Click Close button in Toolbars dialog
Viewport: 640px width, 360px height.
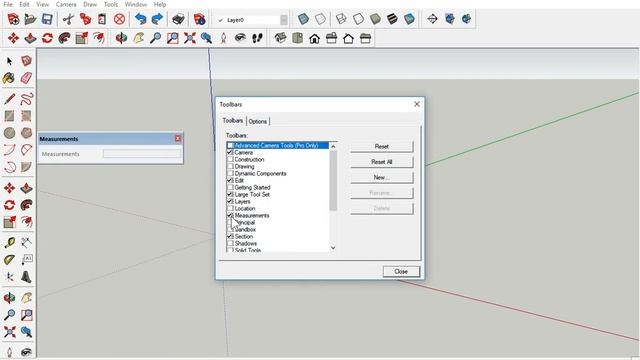[401, 271]
